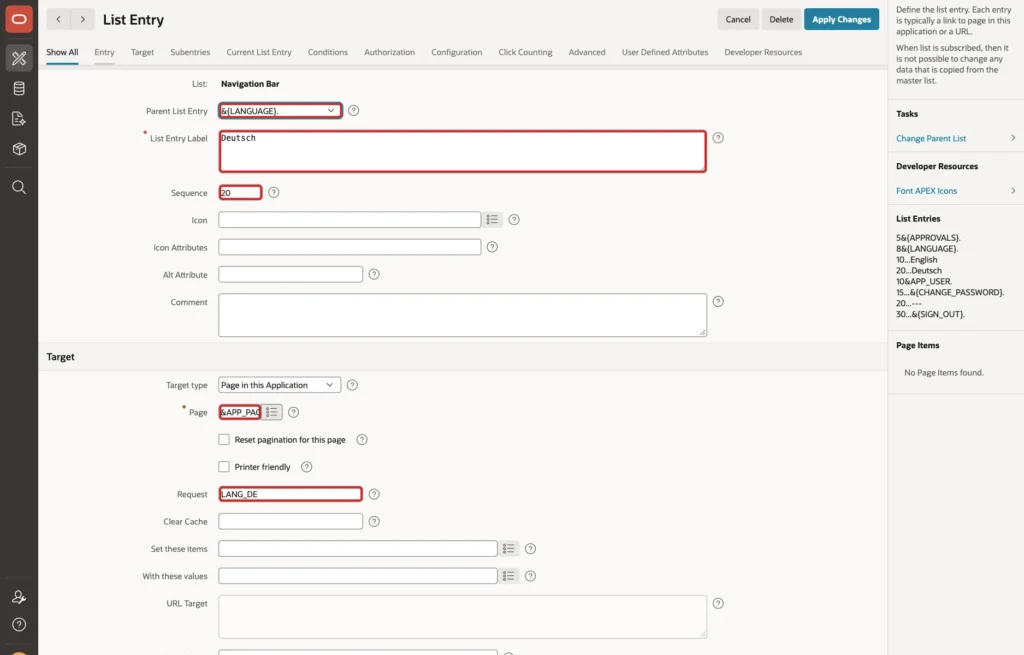This screenshot has height=655, width=1024.
Task: Switch to the Advanced tab
Action: pos(587,52)
